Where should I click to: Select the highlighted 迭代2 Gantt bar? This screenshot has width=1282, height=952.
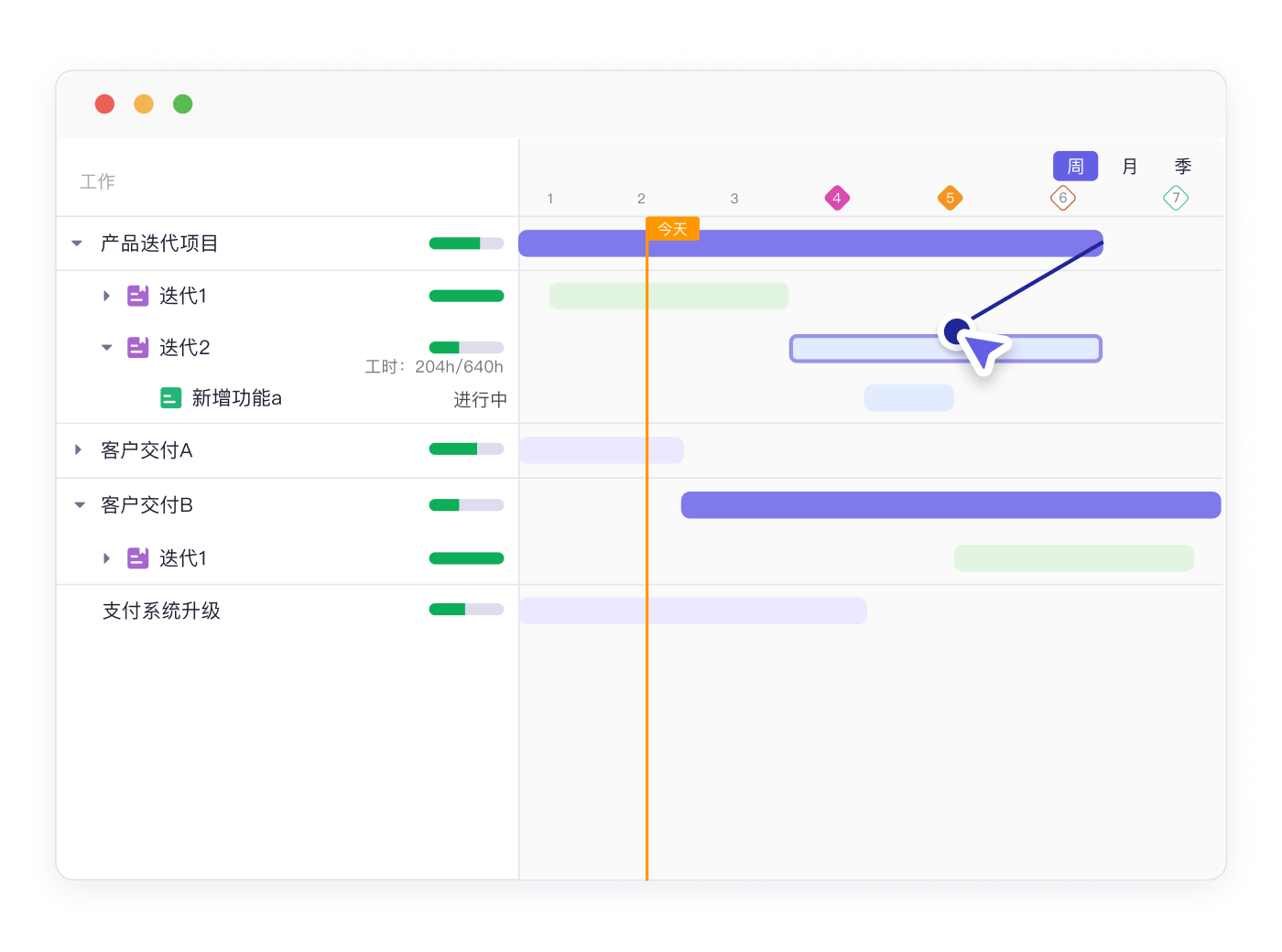pyautogui.click(x=946, y=349)
